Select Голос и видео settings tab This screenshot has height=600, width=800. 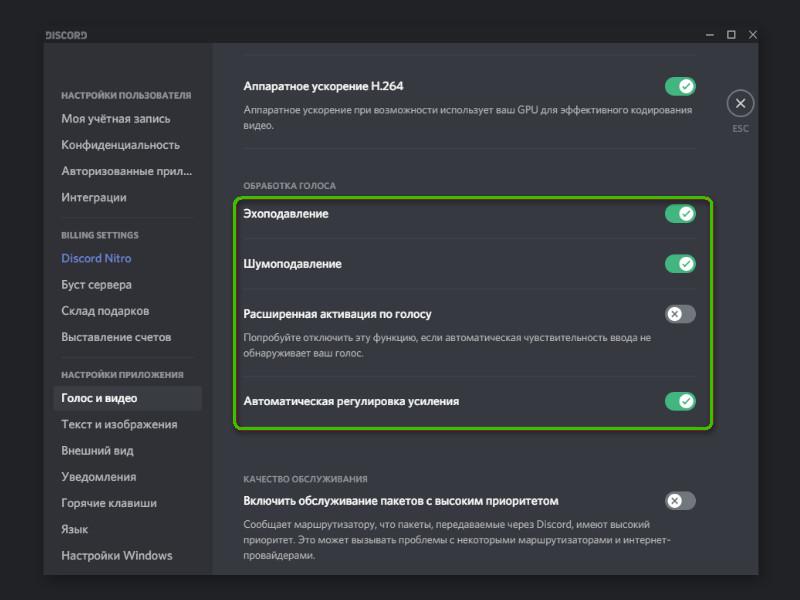pyautogui.click(x=128, y=398)
